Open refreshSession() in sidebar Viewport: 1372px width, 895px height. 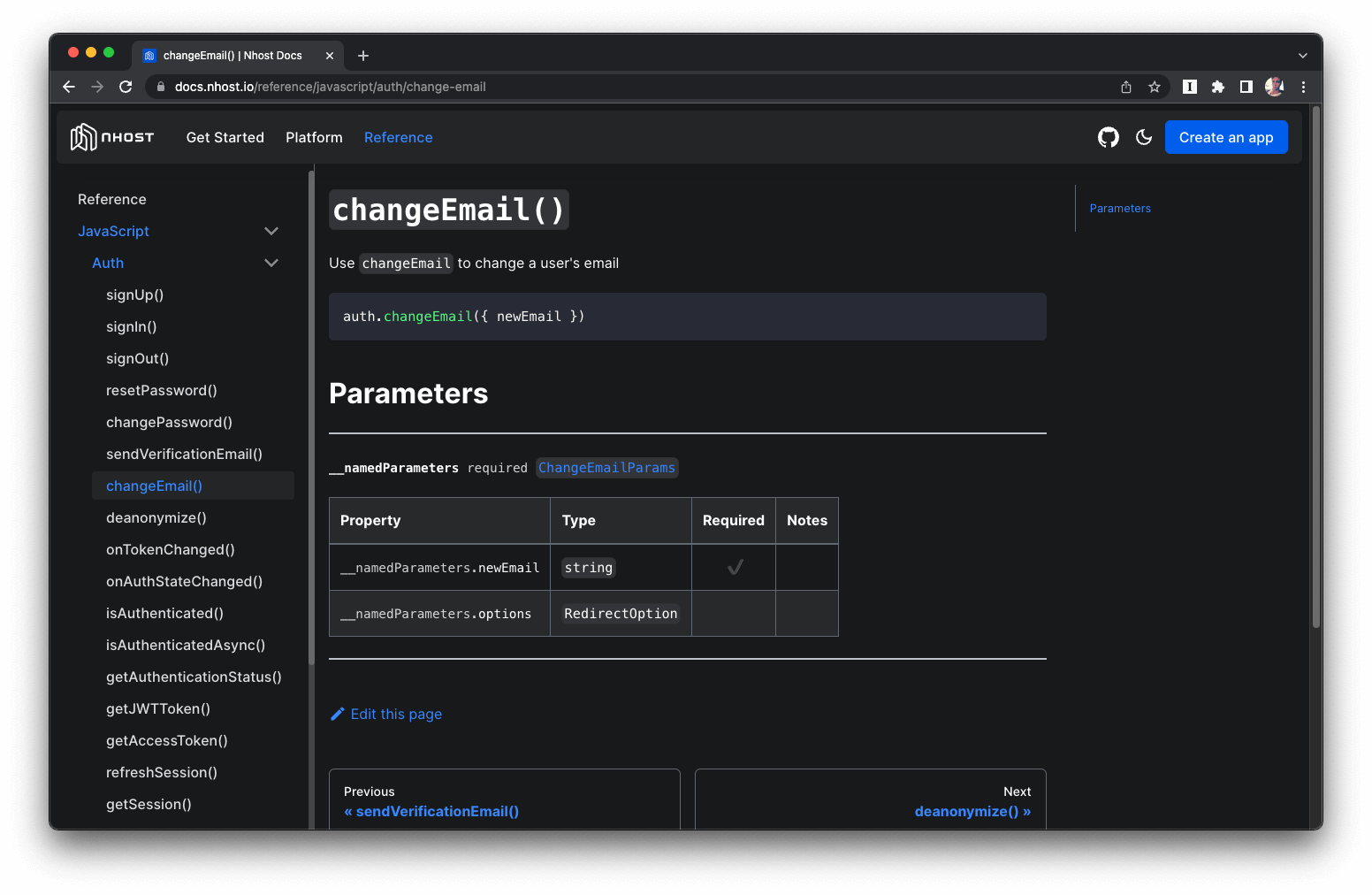click(x=162, y=772)
